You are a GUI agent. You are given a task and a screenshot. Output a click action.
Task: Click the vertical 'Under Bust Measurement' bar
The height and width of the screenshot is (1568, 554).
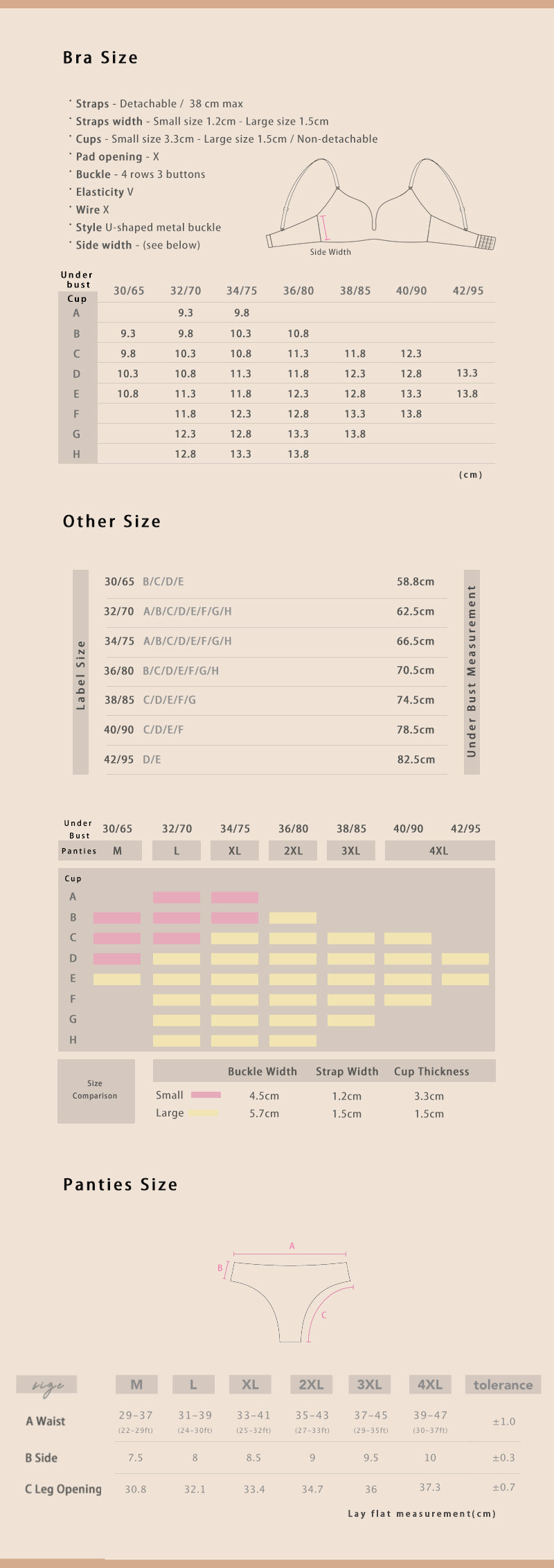[x=472, y=672]
